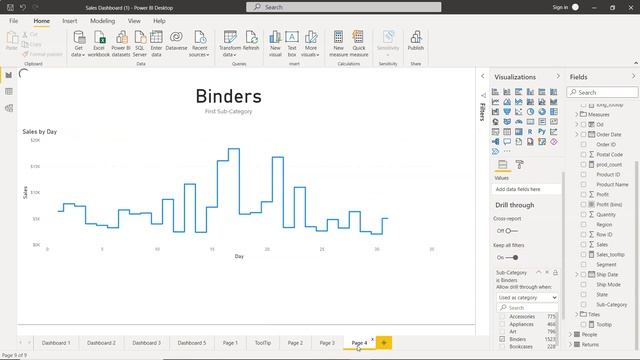Collapse the Visualizations pane
This screenshot has width=640, height=360.
click(558, 76)
